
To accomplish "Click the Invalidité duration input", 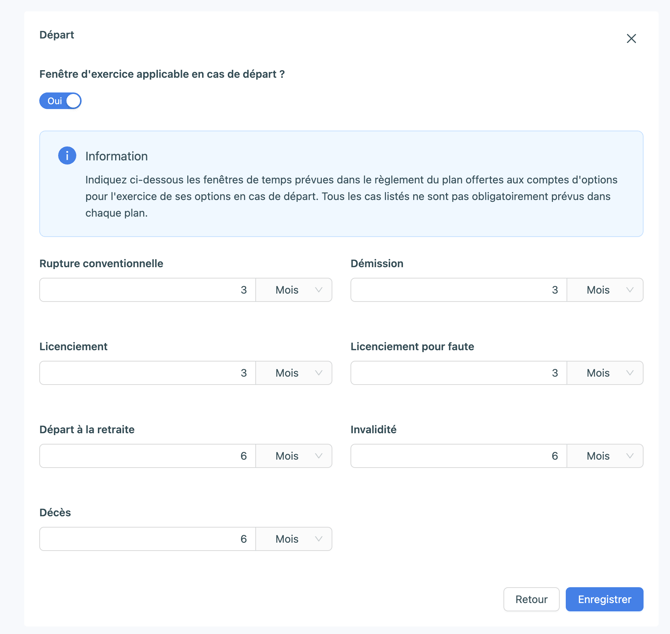I will click(458, 456).
